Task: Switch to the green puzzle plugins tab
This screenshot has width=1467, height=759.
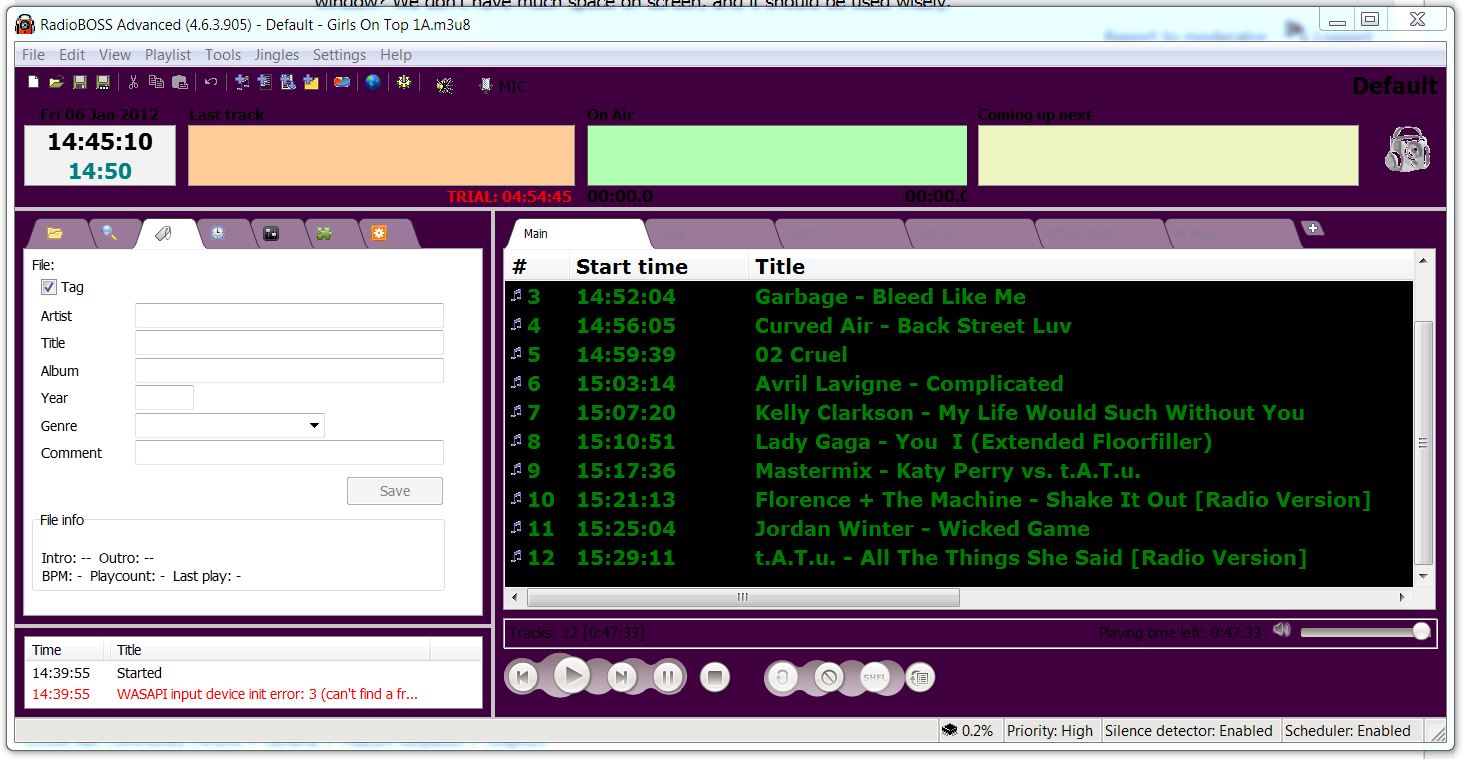Action: pyautogui.click(x=325, y=233)
